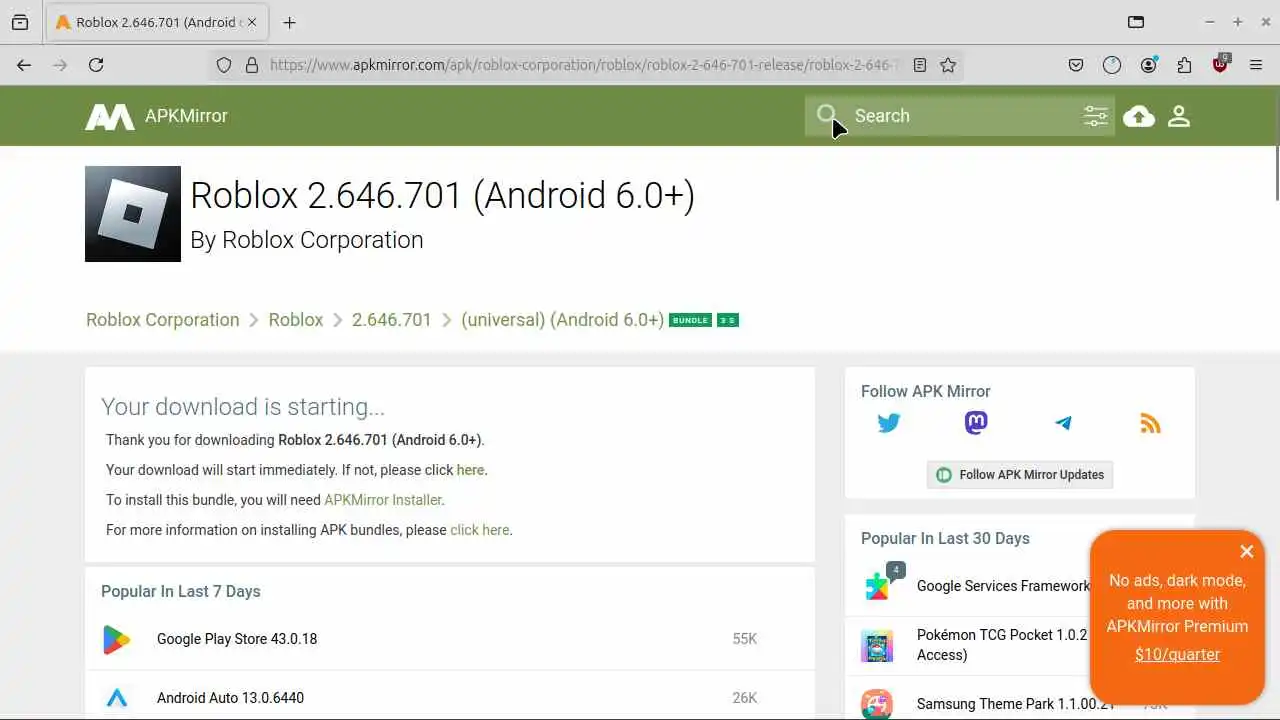1280x720 pixels.
Task: Open the user account login icon
Action: [x=1179, y=116]
